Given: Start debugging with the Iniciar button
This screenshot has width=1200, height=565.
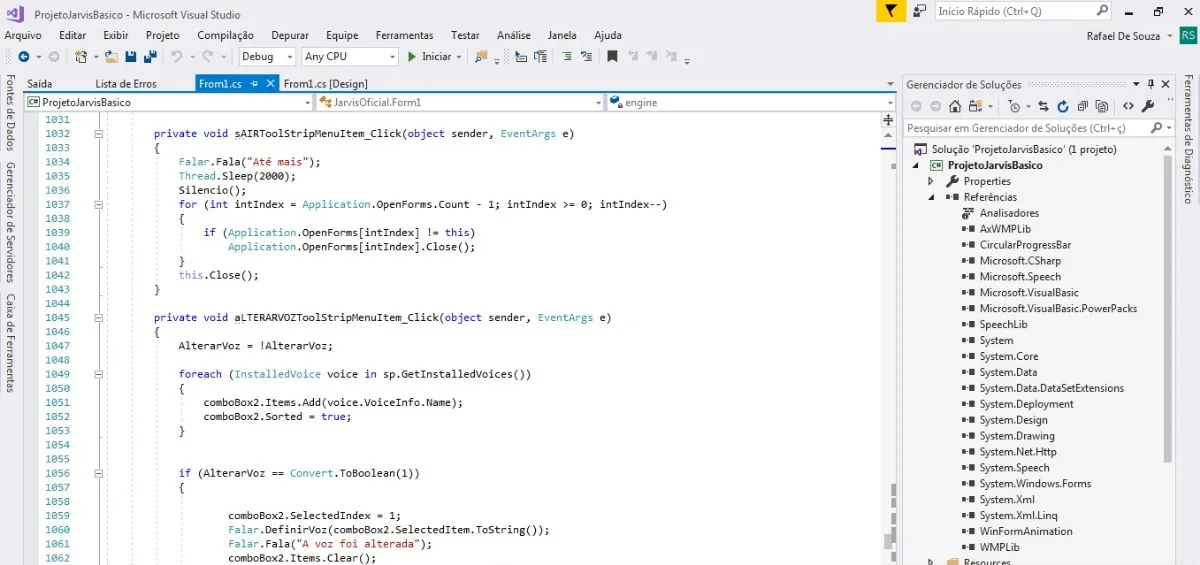Looking at the screenshot, I should coord(429,57).
